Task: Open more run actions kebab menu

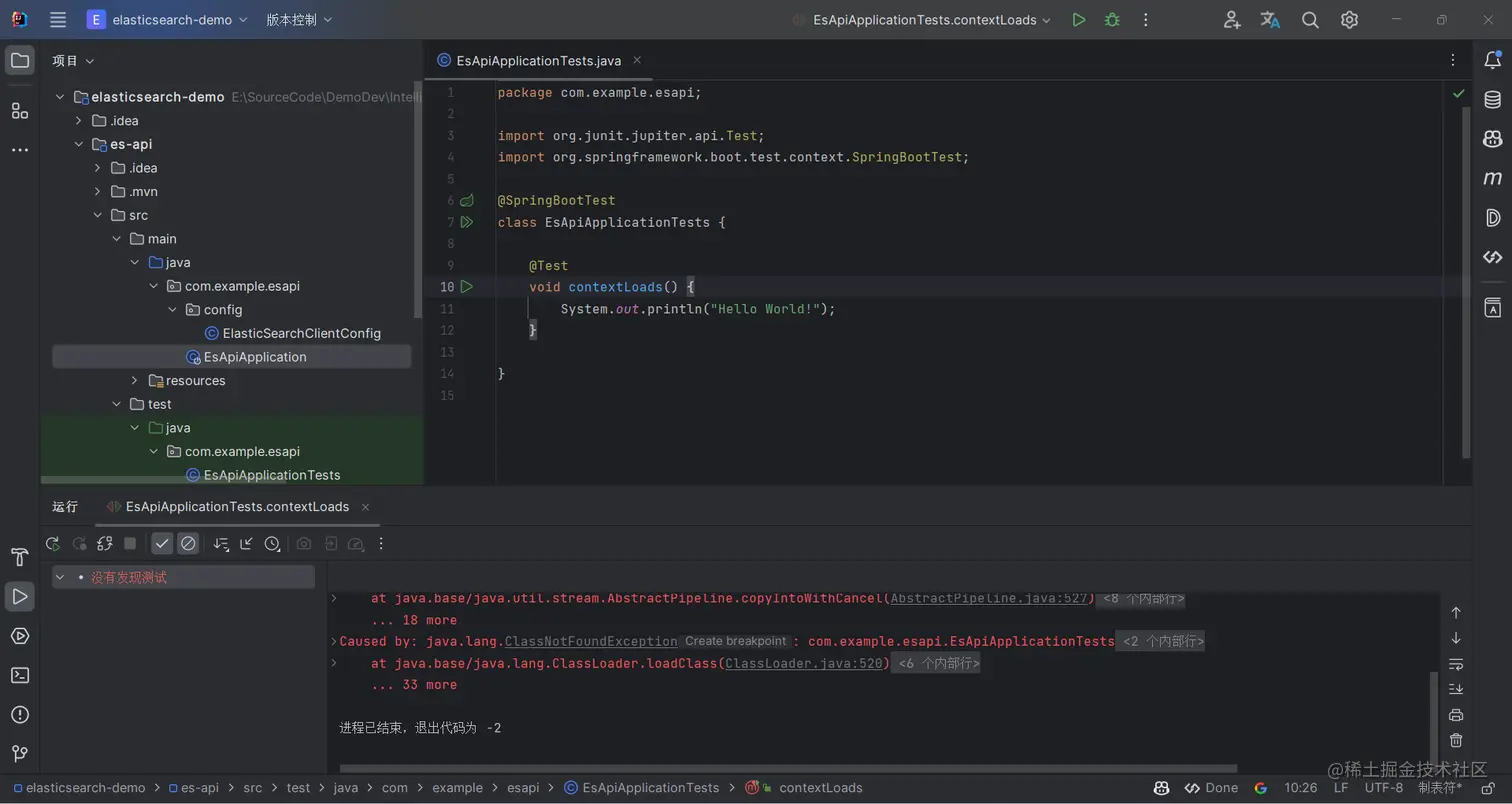Action: coord(1146,19)
